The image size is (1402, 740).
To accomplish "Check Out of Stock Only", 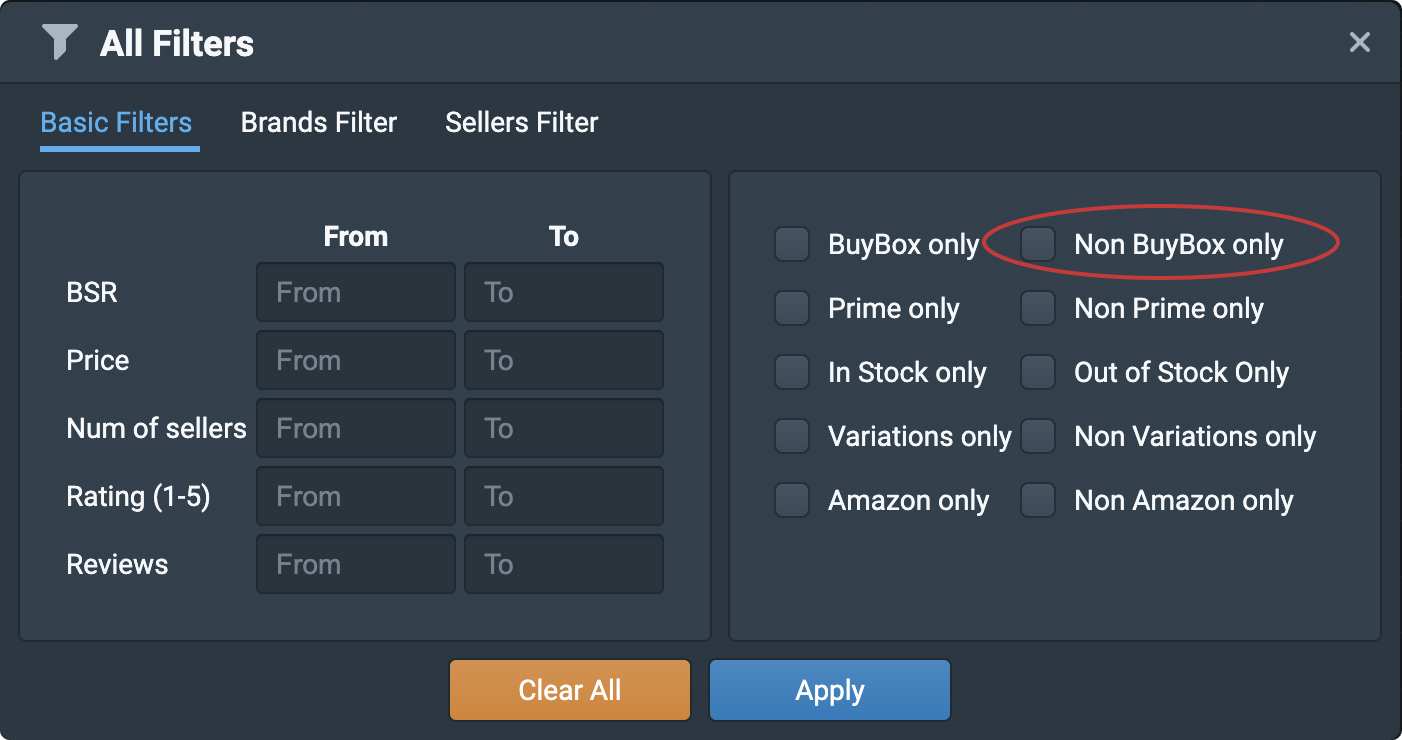I will (1038, 372).
